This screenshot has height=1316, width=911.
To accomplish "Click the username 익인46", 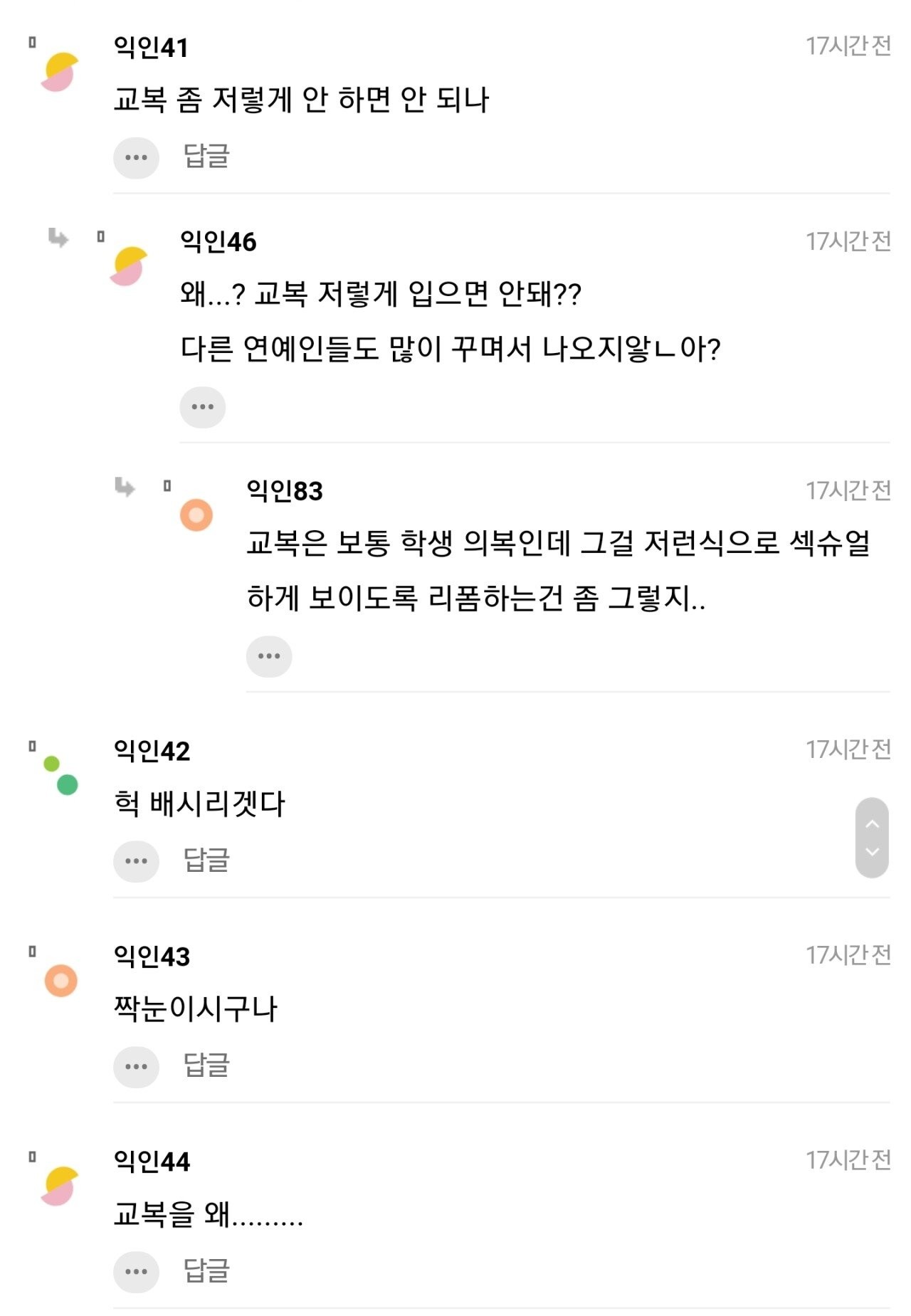I will [218, 242].
